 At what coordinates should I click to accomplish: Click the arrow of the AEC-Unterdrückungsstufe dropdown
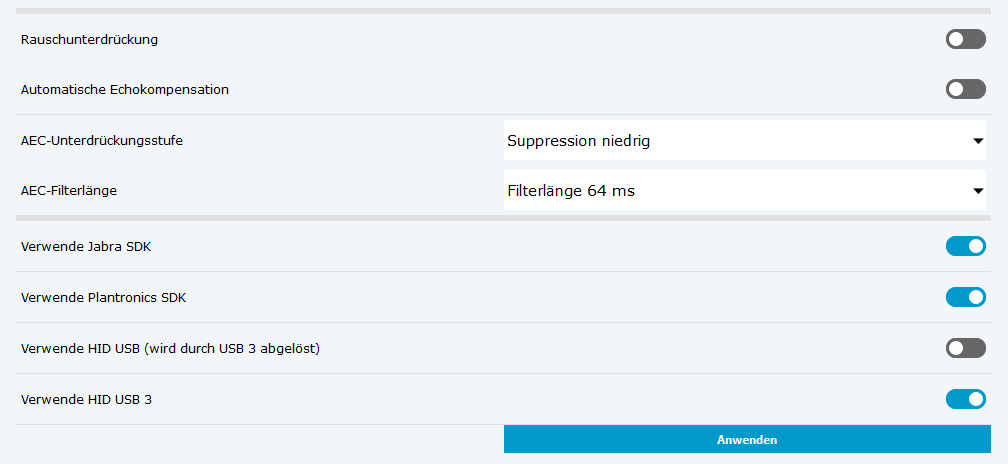coord(978,141)
